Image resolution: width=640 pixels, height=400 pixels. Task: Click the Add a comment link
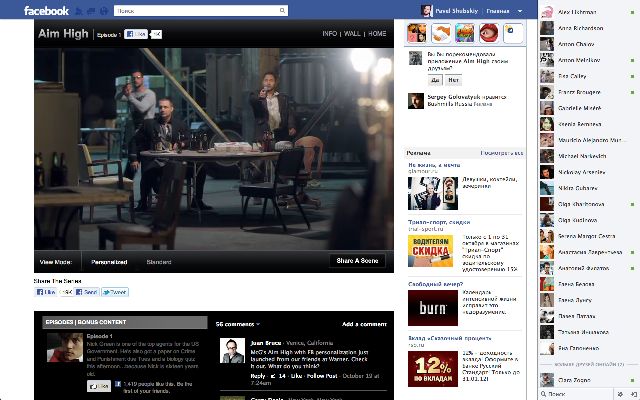click(364, 324)
